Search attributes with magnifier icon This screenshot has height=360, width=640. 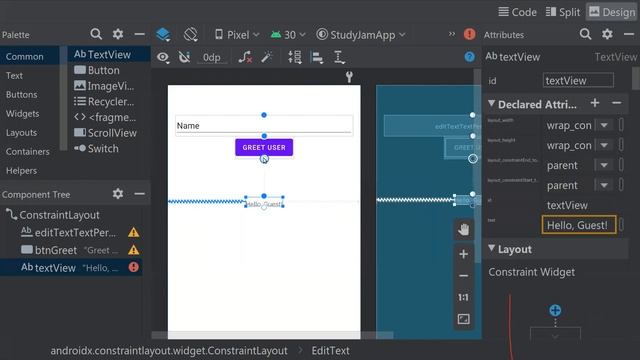[x=585, y=34]
